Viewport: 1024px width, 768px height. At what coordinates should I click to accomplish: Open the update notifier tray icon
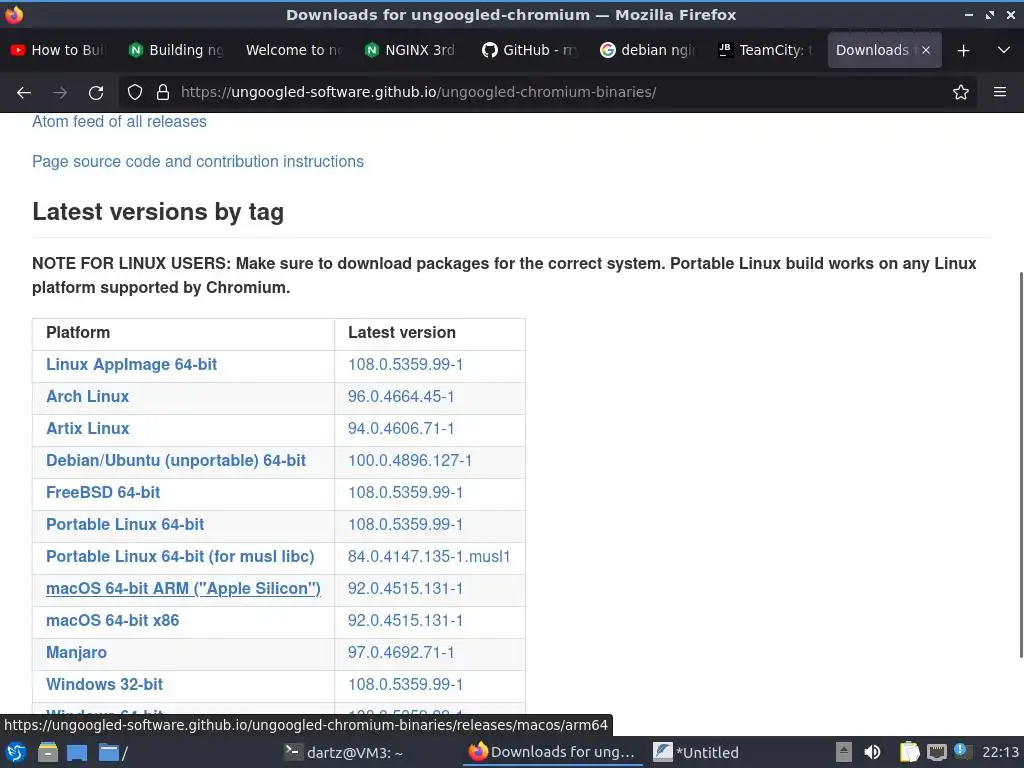click(x=962, y=751)
